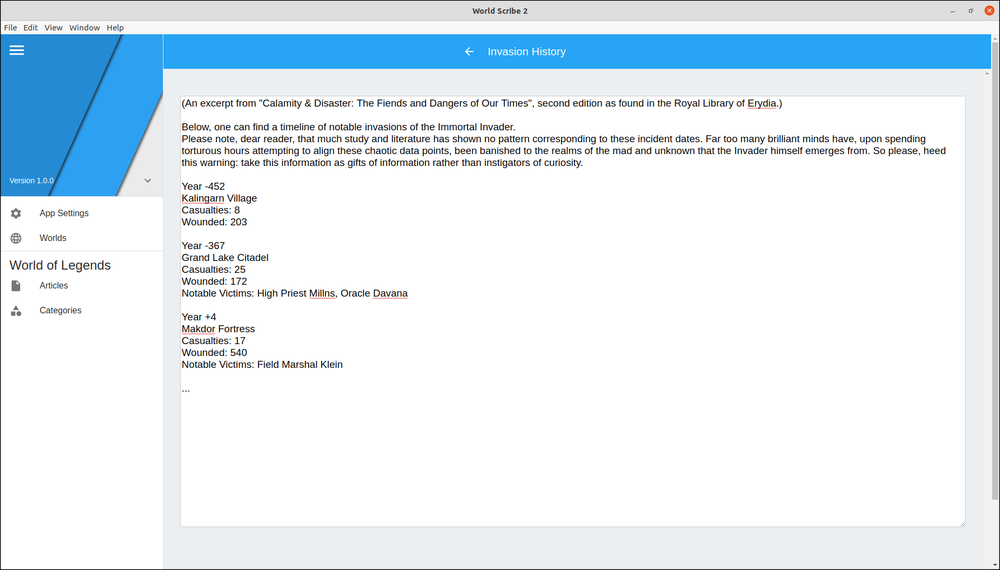Open the Articles sidebar link
1000x570 pixels.
(82, 286)
